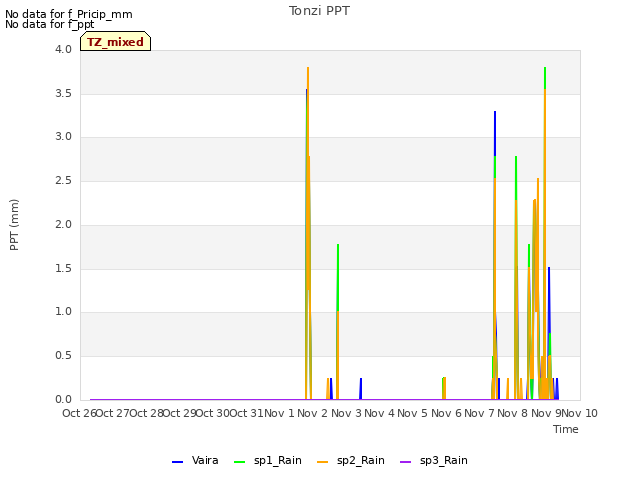Click the green sp1_Rain legend swatch
The width and height of the screenshot is (640, 480).
(240, 462)
